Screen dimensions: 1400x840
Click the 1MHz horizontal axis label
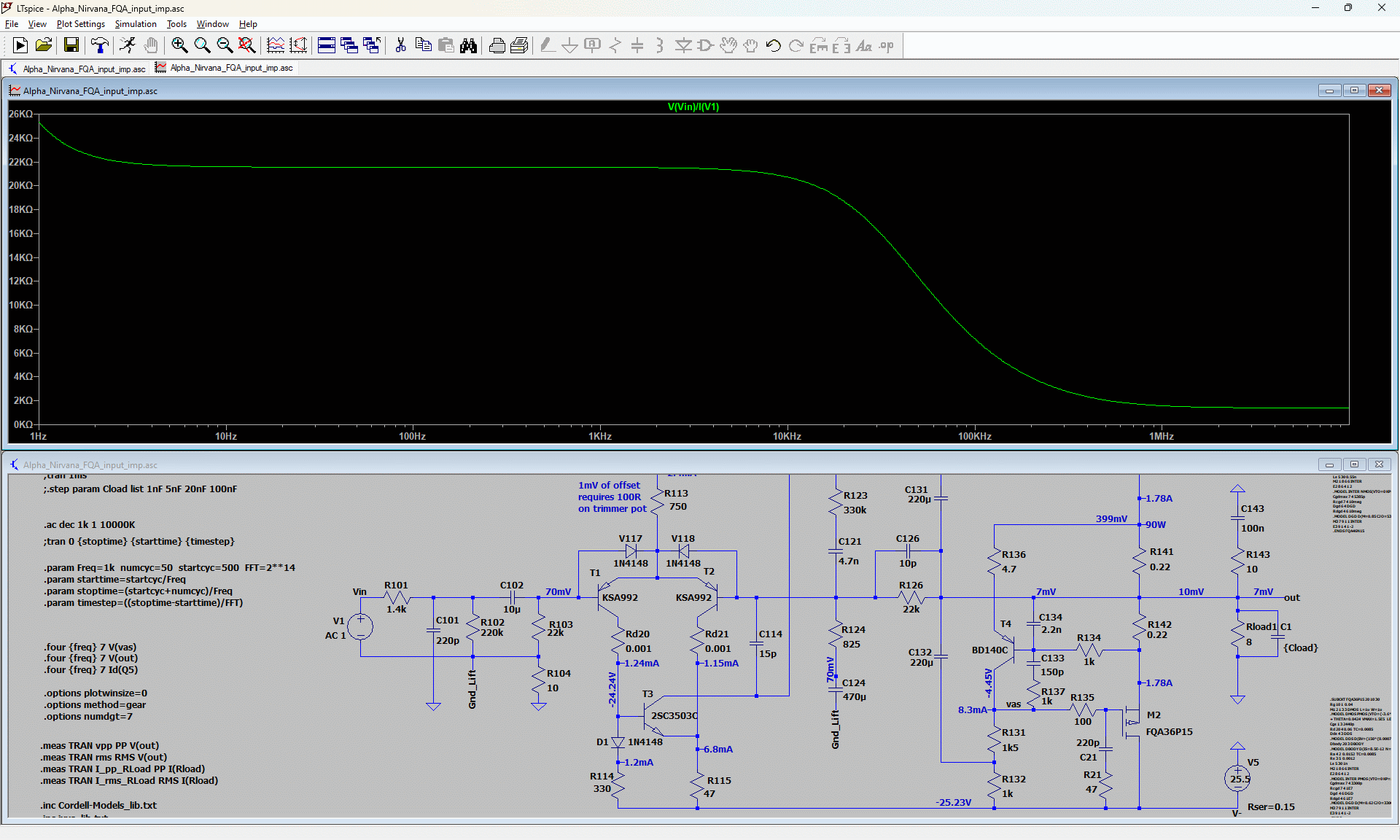pos(1162,436)
